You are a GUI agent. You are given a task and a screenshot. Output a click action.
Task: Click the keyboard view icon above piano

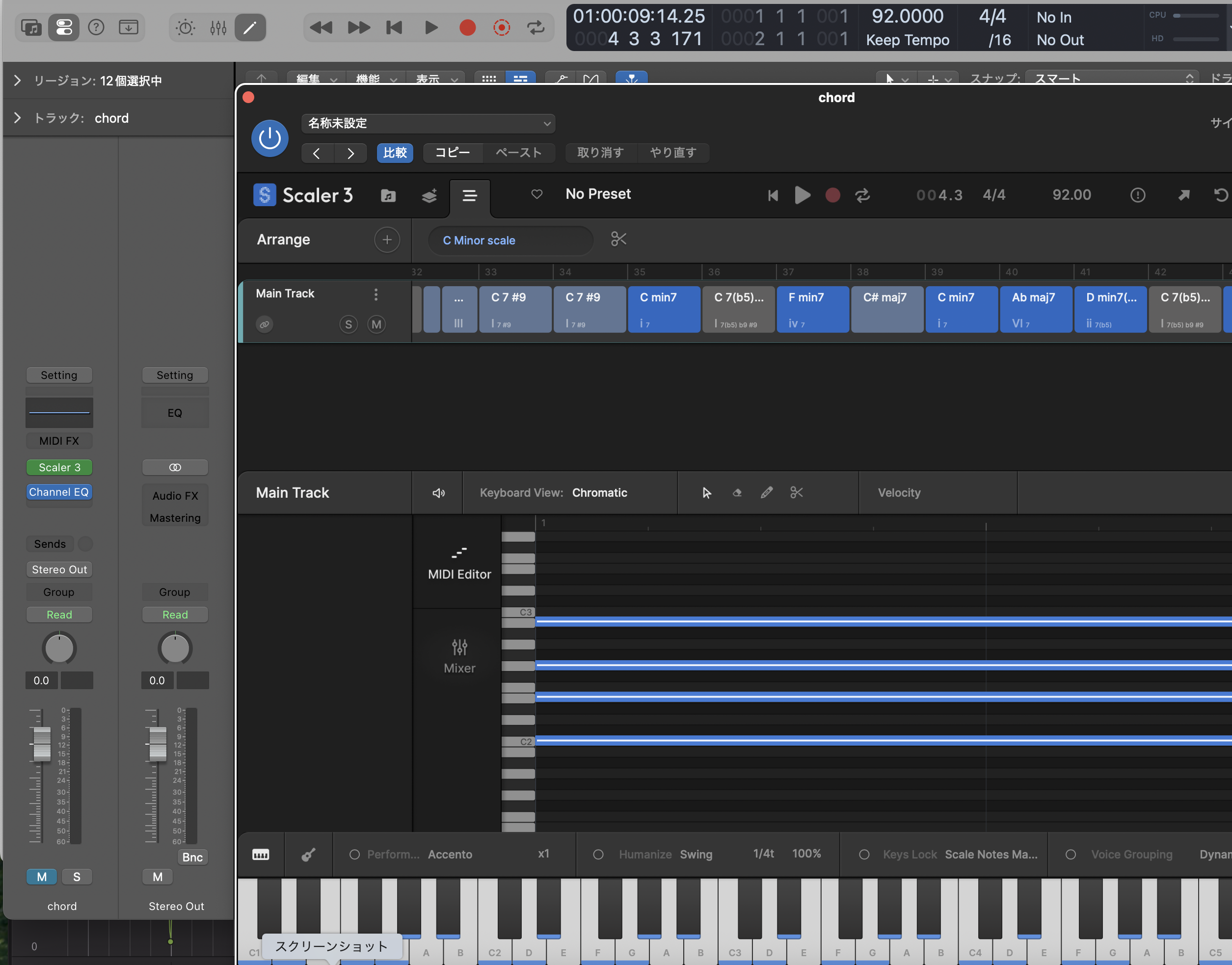[261, 855]
